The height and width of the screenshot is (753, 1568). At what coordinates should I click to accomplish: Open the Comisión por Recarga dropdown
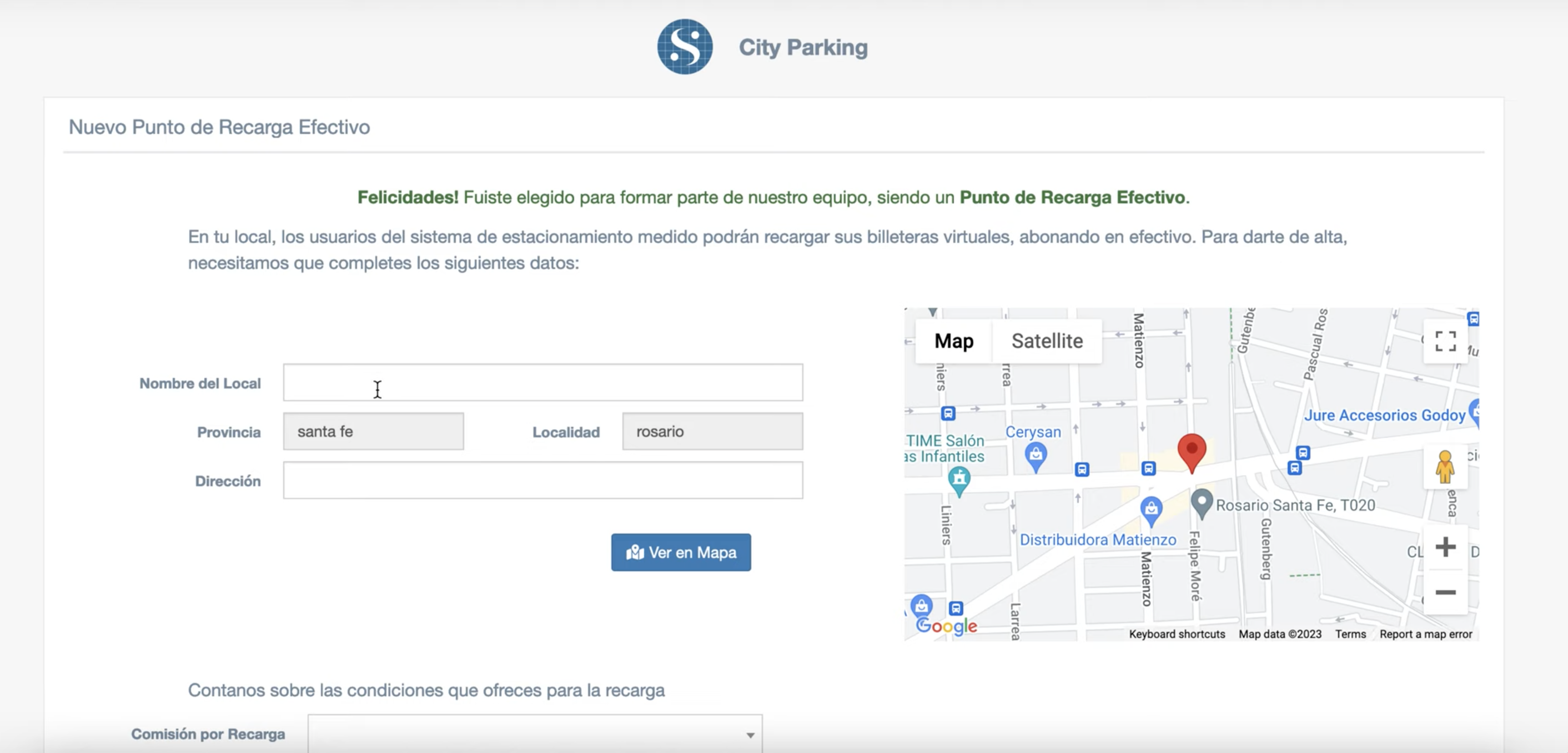pos(535,734)
